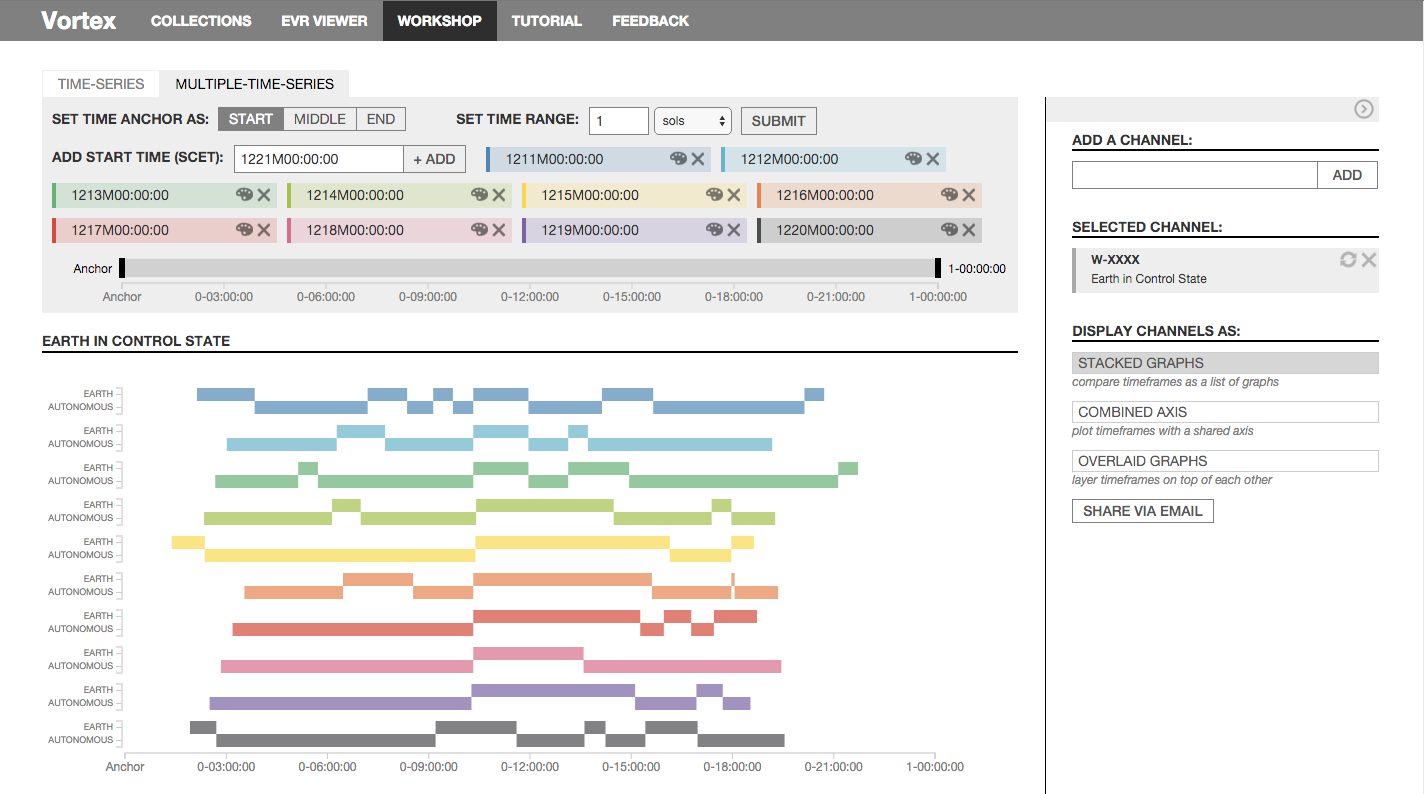Open color palette for 1219M00:00:00
This screenshot has width=1424, height=794.
714,230
